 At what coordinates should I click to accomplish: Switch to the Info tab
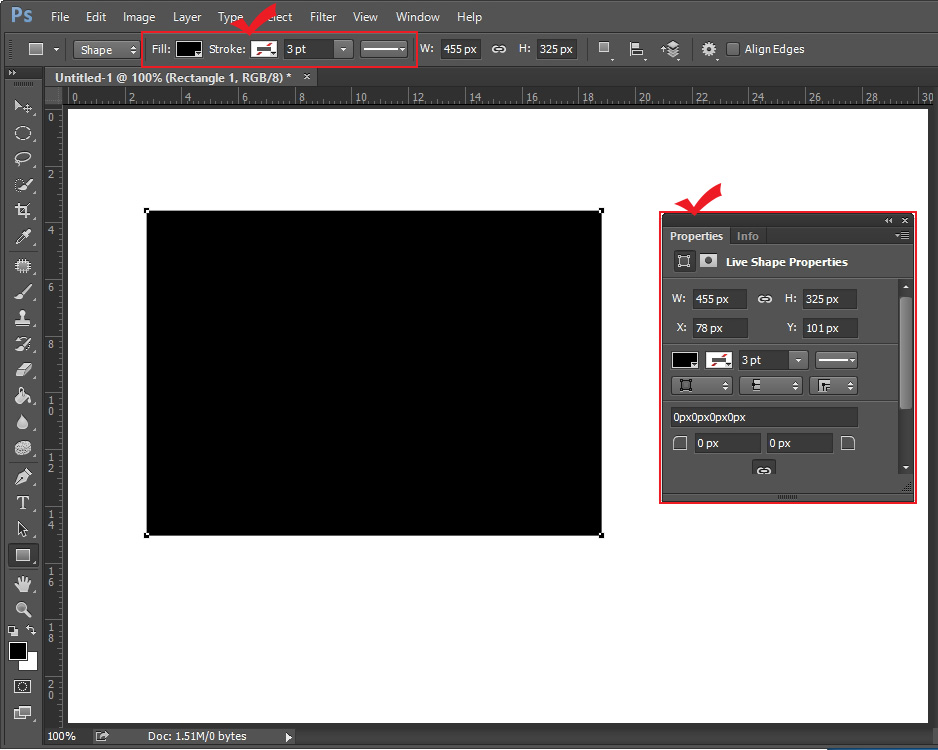[x=748, y=236]
